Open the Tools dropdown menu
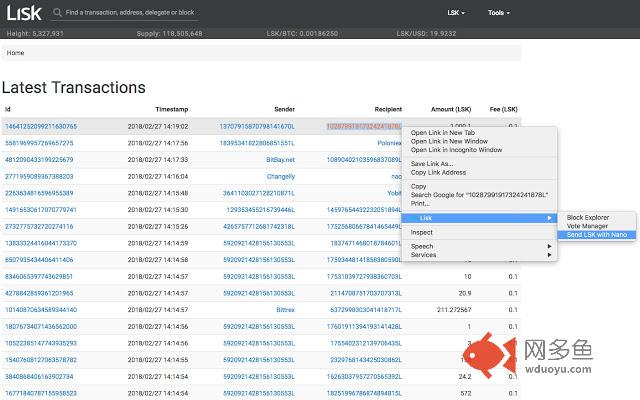 click(x=498, y=13)
